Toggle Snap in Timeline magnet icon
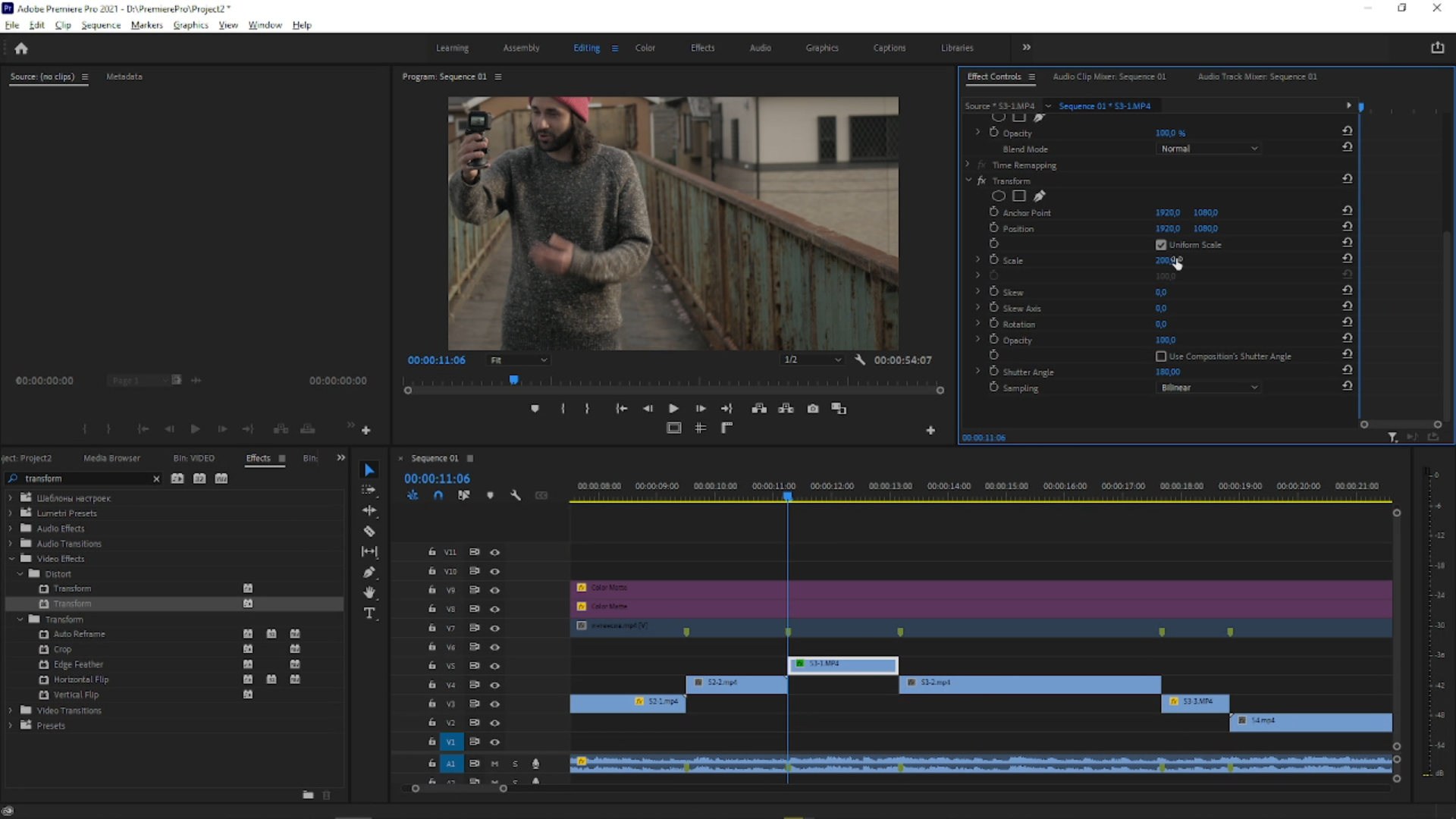 pyautogui.click(x=438, y=495)
